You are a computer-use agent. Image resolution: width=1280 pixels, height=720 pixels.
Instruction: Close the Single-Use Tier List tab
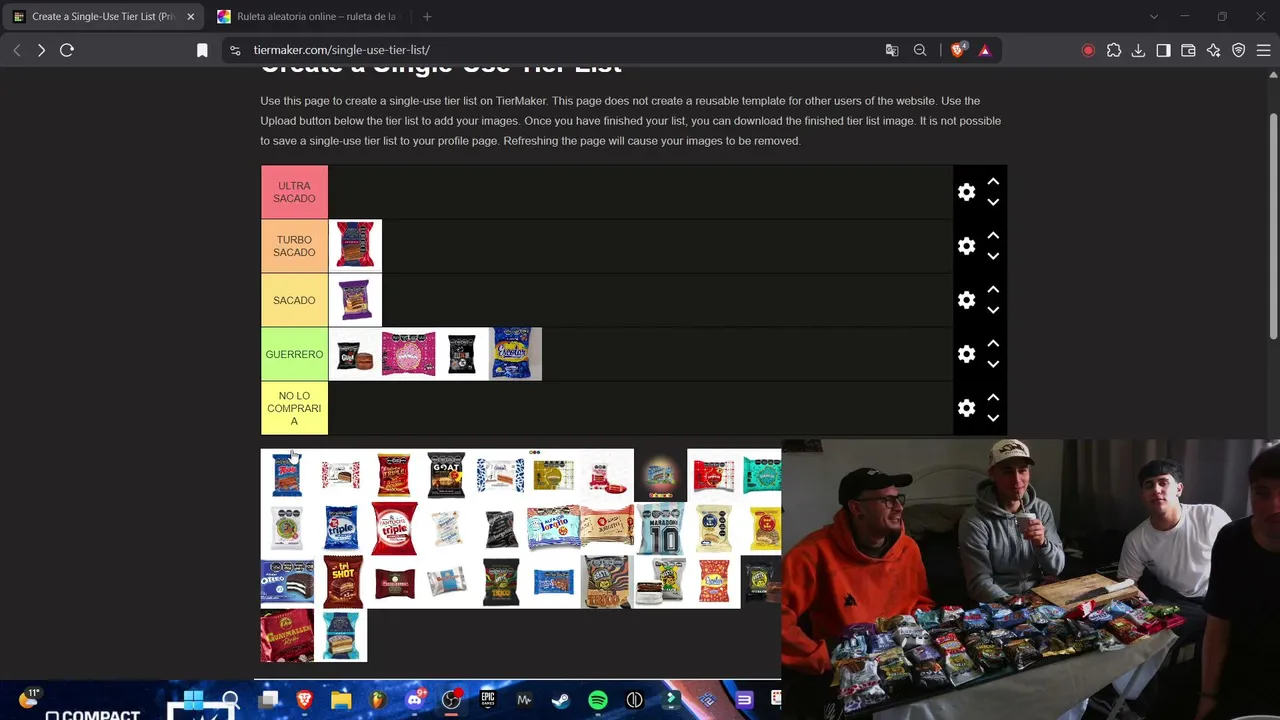190,17
